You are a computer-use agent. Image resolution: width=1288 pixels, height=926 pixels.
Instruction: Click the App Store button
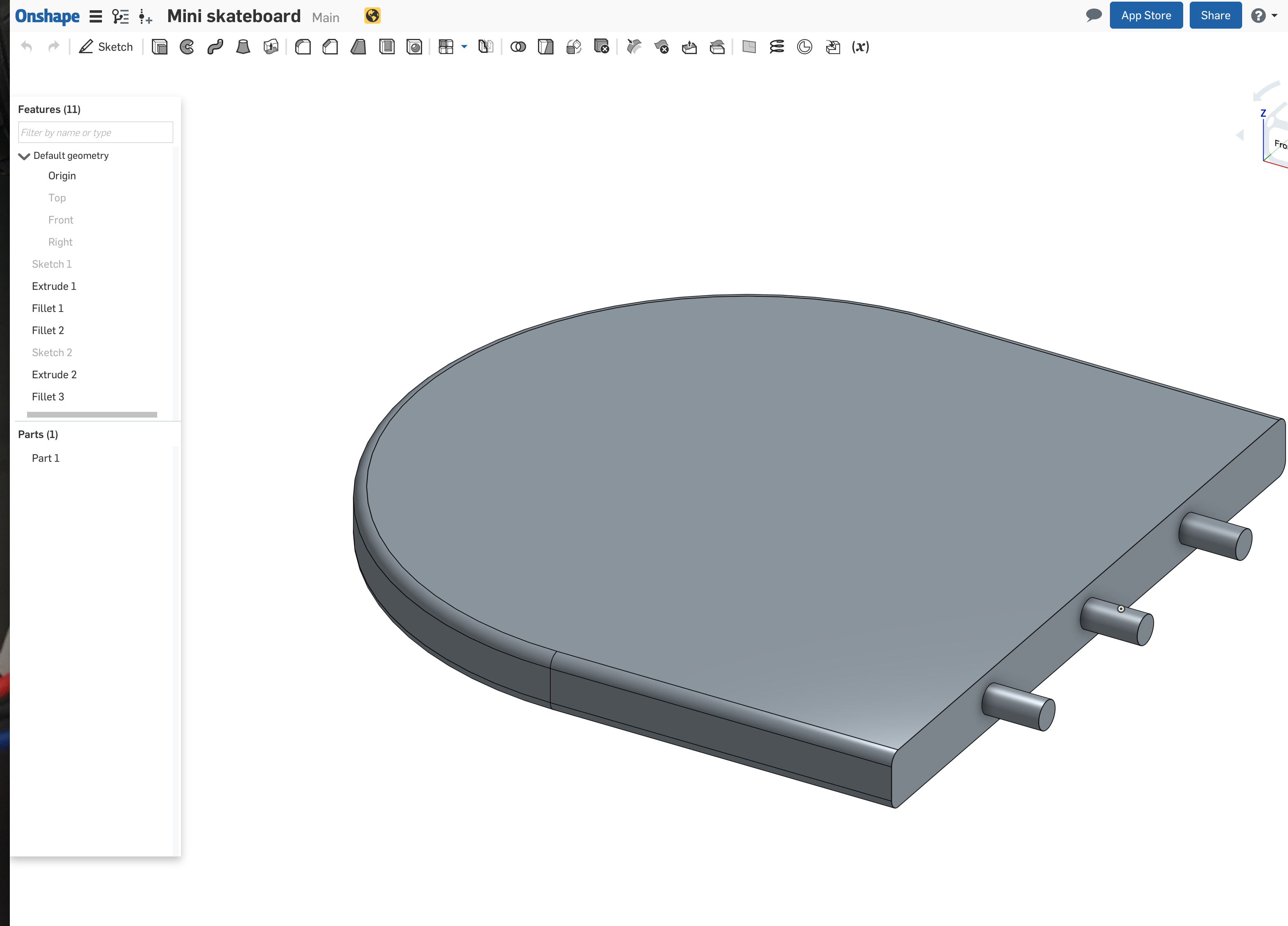1145,16
